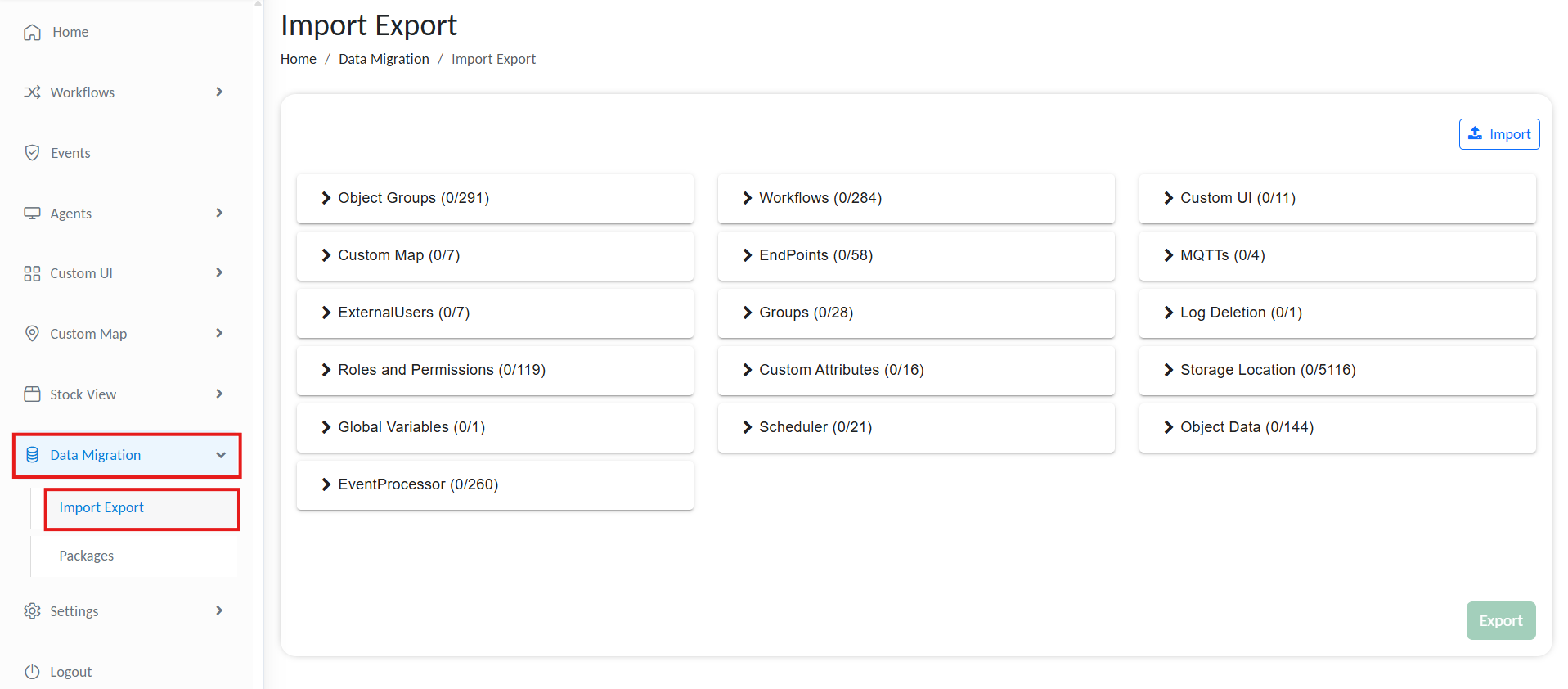Collapse the Data Migration sidebar menu

click(x=220, y=455)
